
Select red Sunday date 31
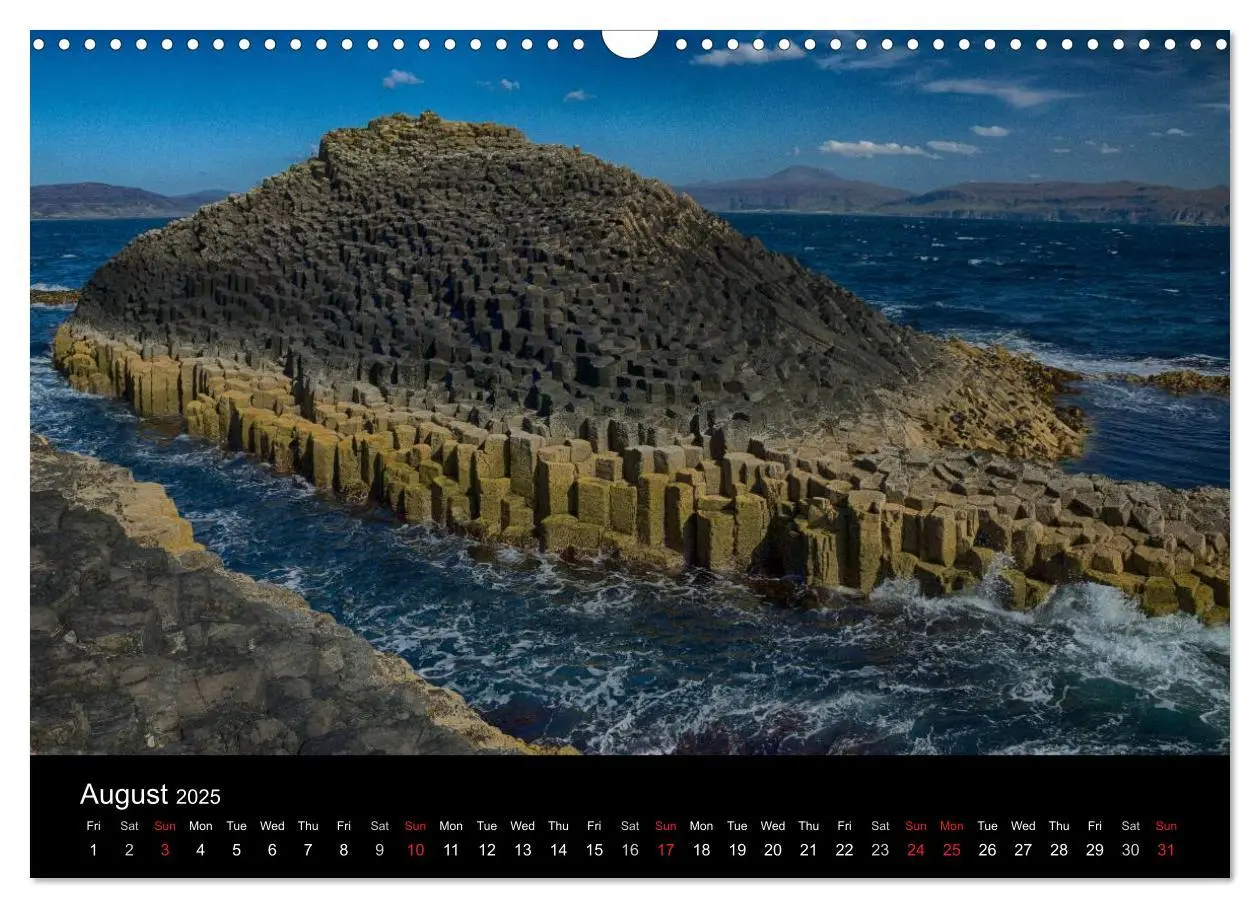1166,850
